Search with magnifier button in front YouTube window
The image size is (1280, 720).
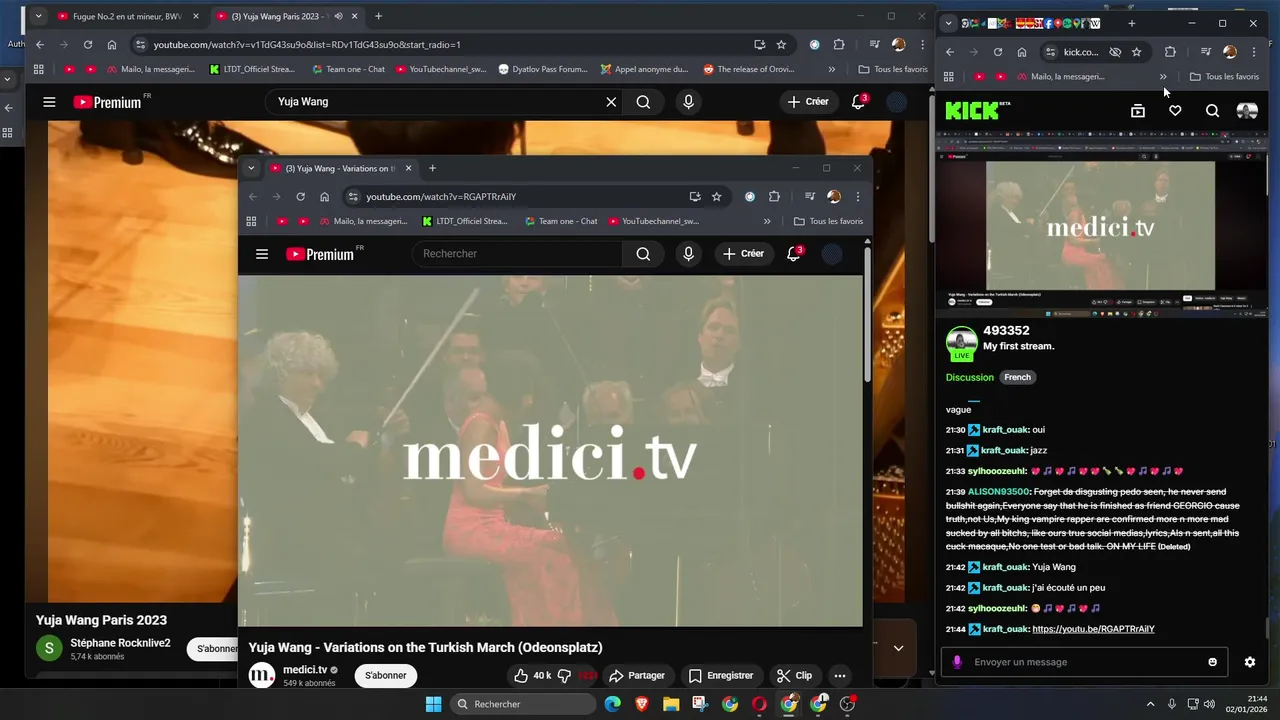[x=643, y=254]
